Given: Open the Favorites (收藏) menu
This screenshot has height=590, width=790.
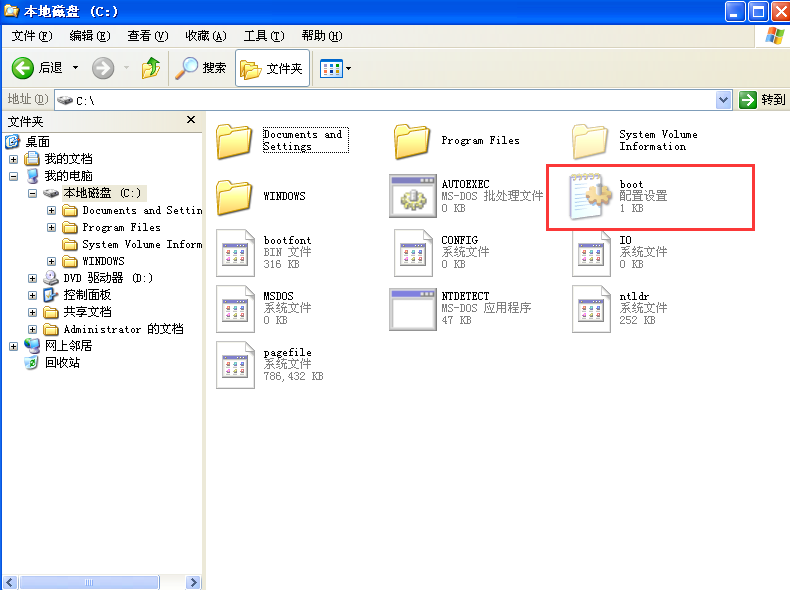Looking at the screenshot, I should [206, 36].
